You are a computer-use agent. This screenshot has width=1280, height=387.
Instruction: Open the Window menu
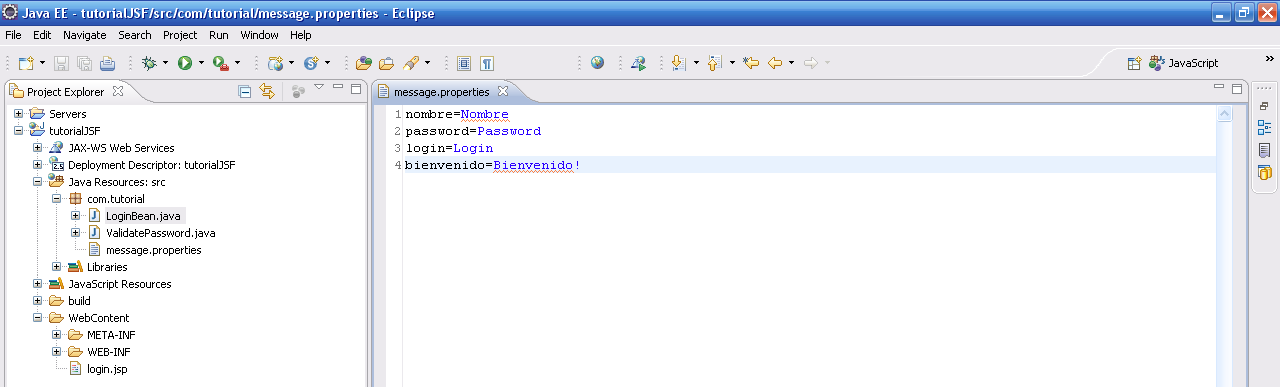pos(260,35)
